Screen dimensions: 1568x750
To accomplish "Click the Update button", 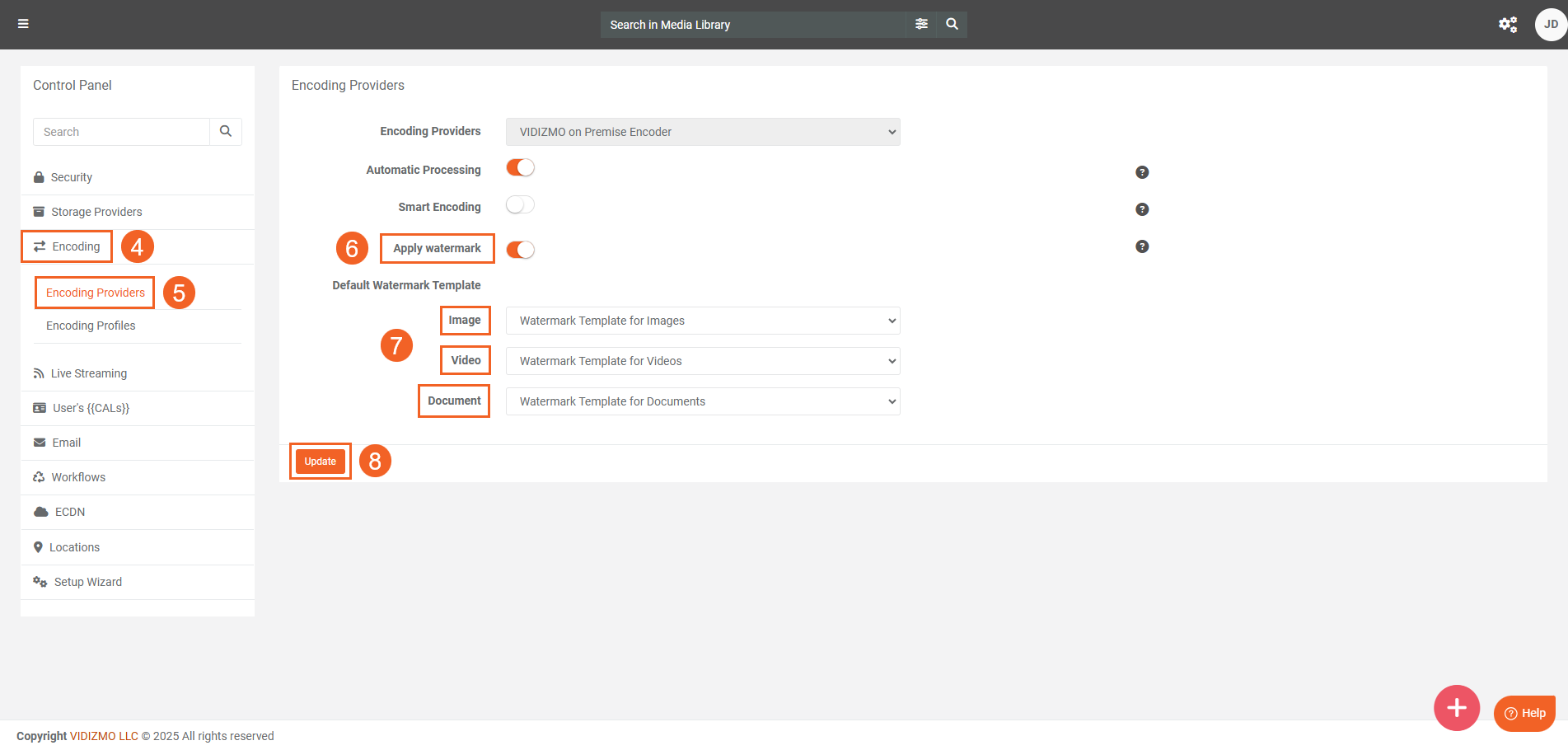I will (x=320, y=462).
